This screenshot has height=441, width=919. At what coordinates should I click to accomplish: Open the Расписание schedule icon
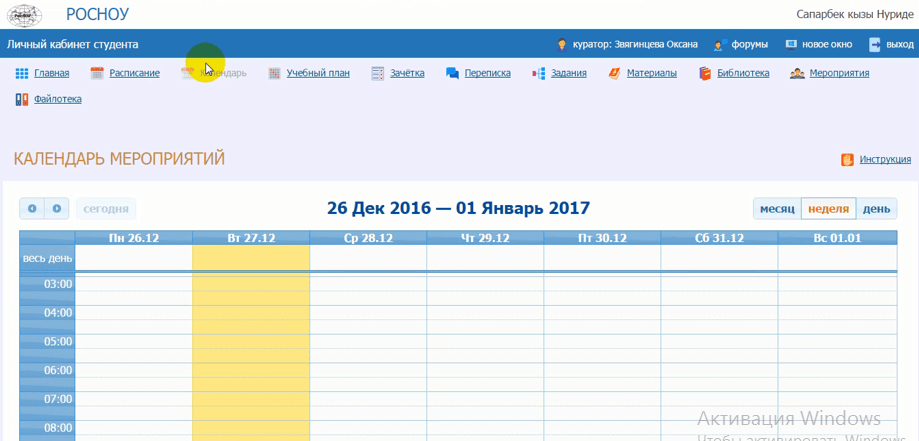(97, 73)
